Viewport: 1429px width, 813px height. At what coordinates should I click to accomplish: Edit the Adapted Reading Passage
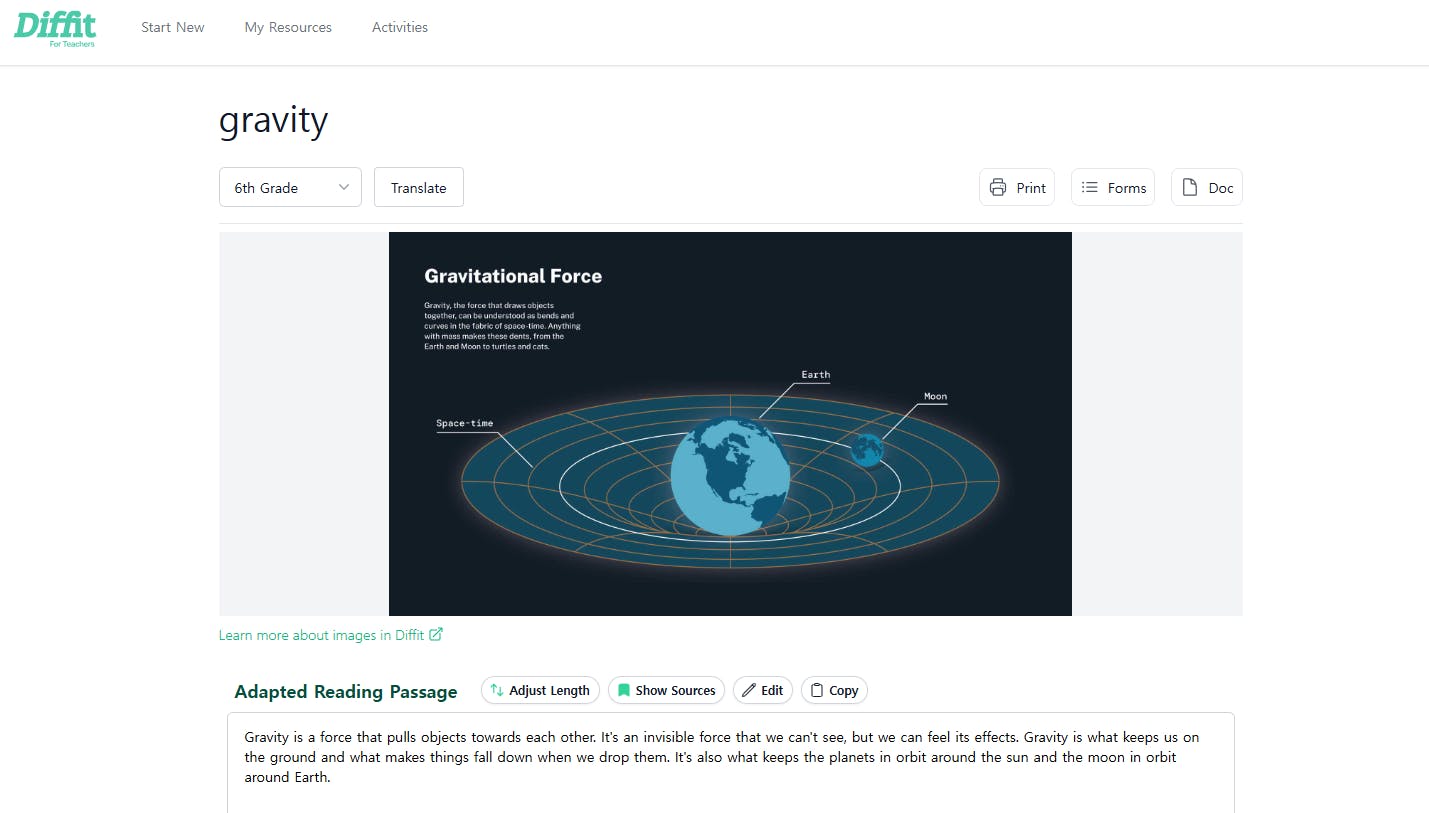(763, 690)
